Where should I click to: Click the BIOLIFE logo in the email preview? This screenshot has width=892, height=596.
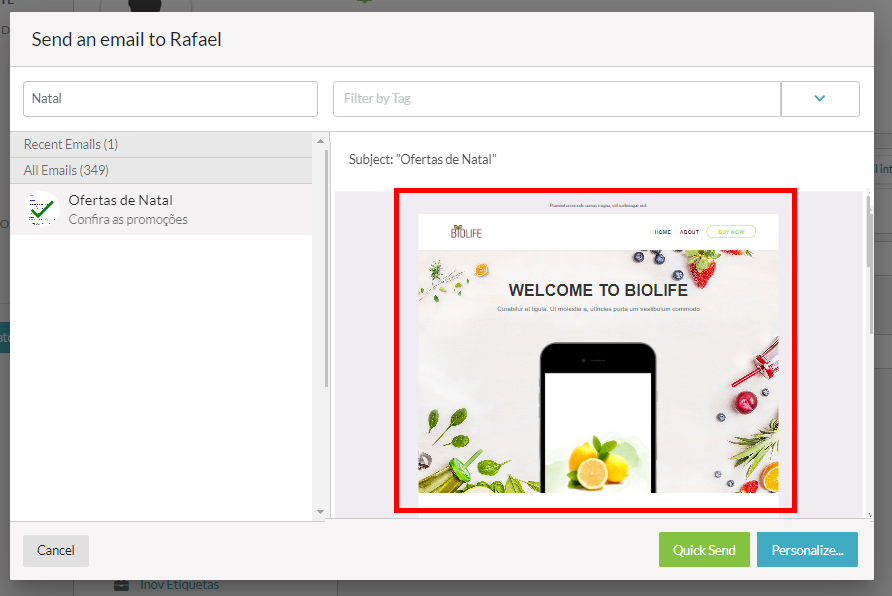click(x=466, y=232)
